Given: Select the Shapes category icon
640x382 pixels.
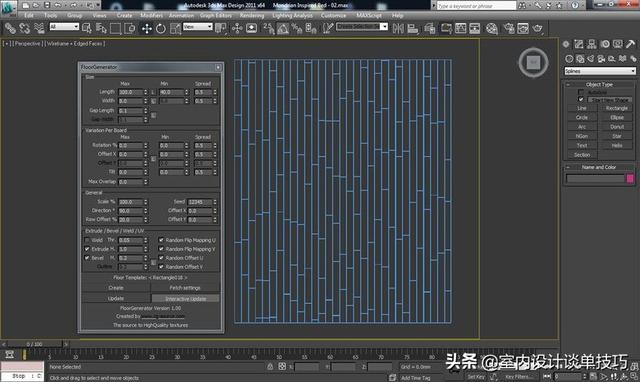Looking at the screenshot, I should pyautogui.click(x=580, y=59).
